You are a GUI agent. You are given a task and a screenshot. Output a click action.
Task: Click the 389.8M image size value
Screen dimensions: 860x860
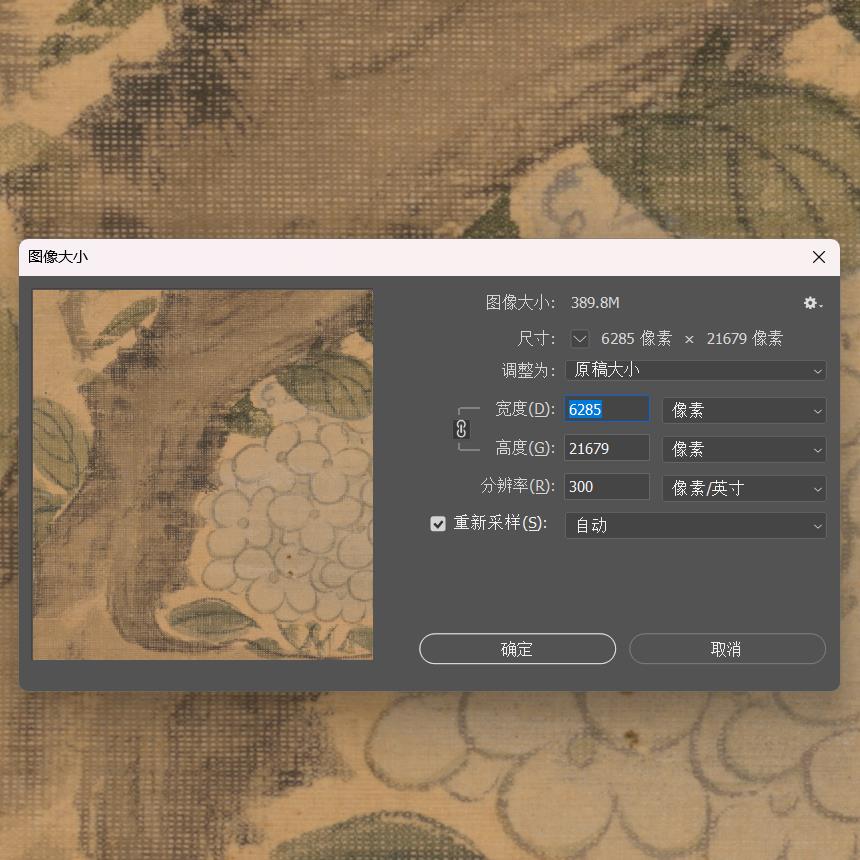tap(595, 303)
